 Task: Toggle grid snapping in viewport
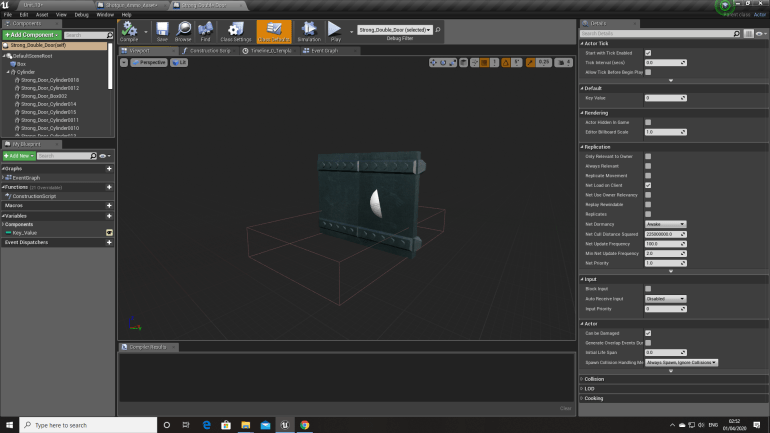(485, 62)
